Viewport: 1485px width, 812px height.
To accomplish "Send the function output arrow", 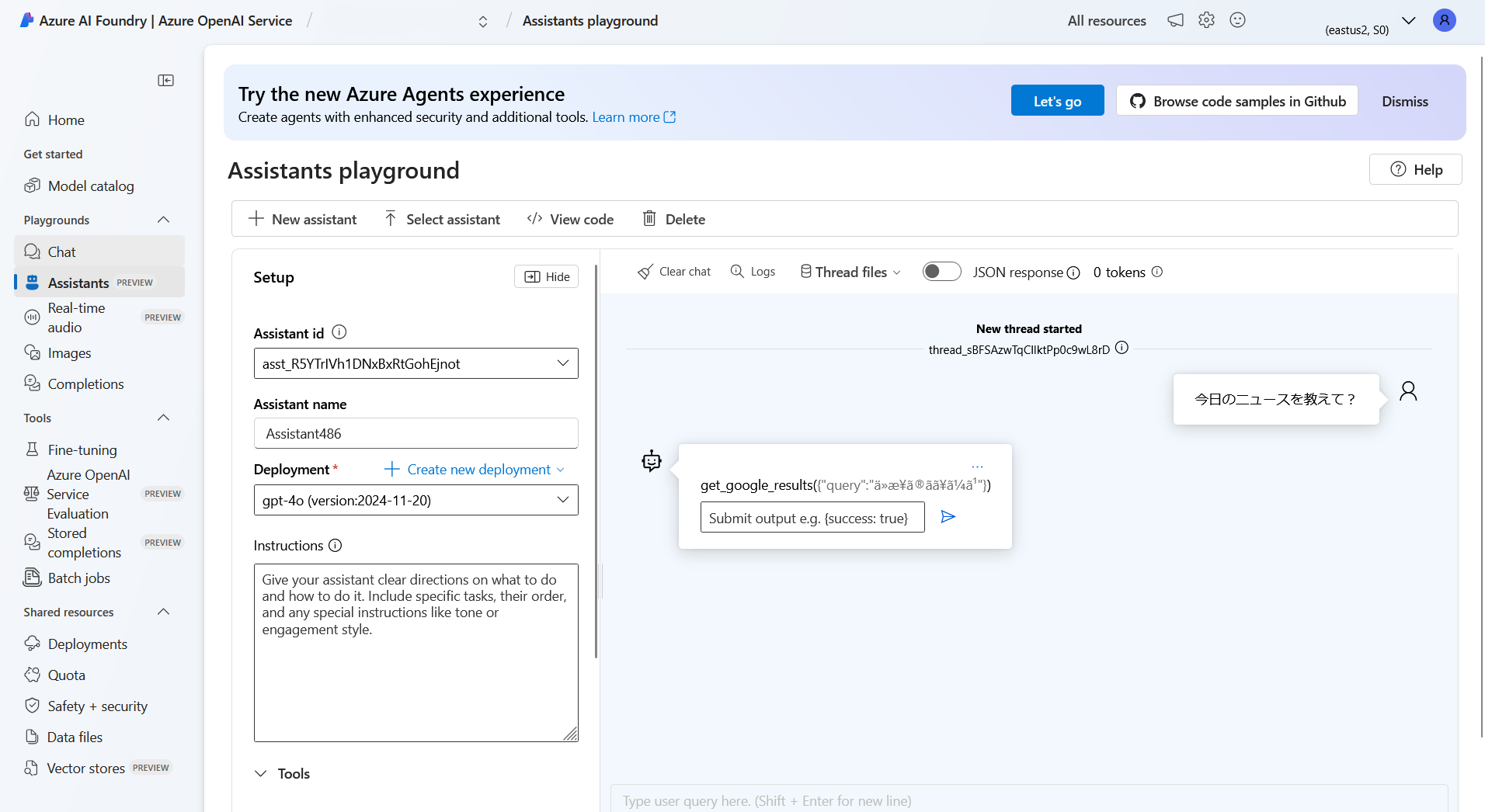I will (x=948, y=517).
